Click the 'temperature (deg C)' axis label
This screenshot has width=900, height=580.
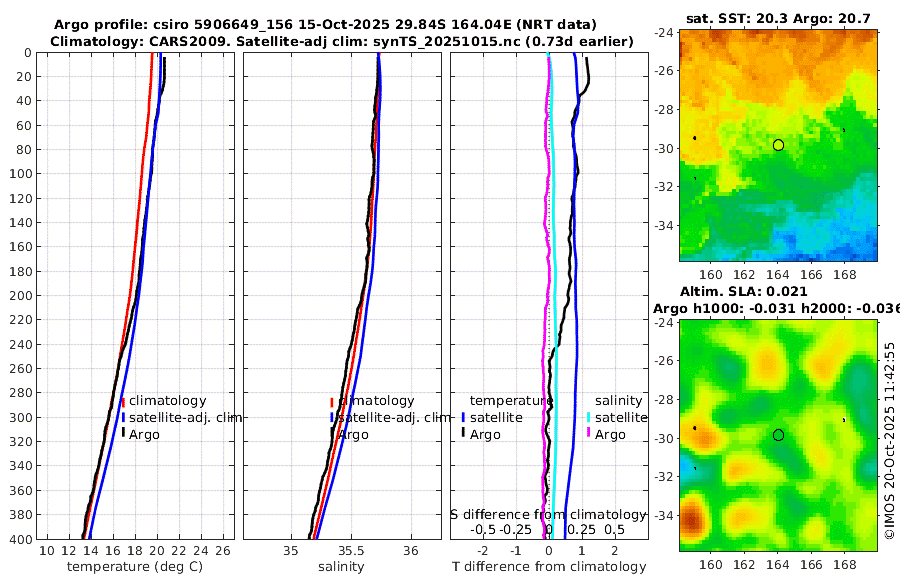point(135,567)
